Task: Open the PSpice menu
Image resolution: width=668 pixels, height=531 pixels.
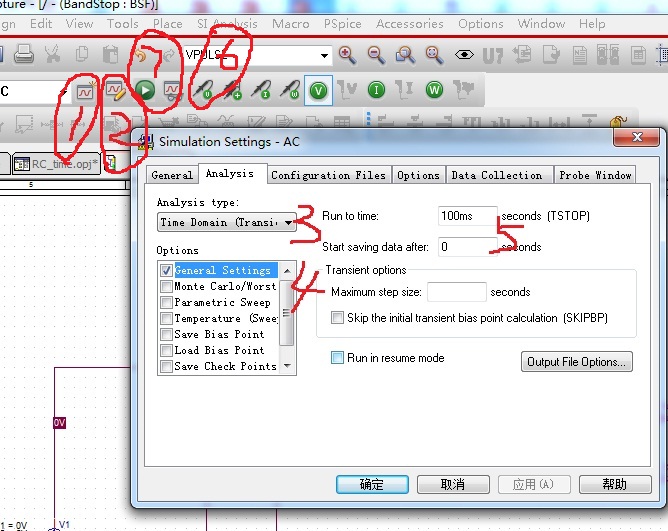Action: point(343,24)
